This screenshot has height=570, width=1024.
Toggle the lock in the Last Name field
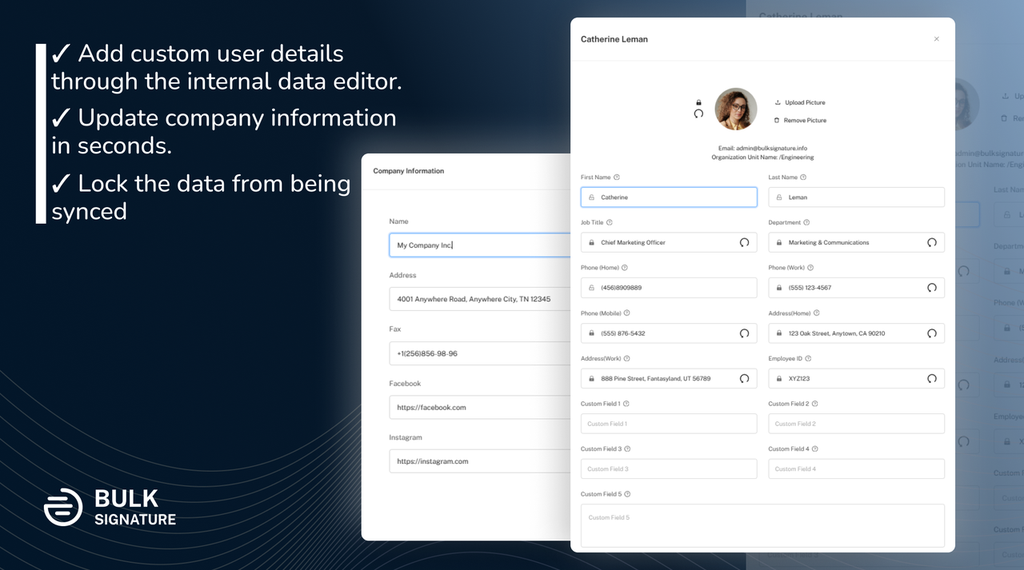coord(779,197)
